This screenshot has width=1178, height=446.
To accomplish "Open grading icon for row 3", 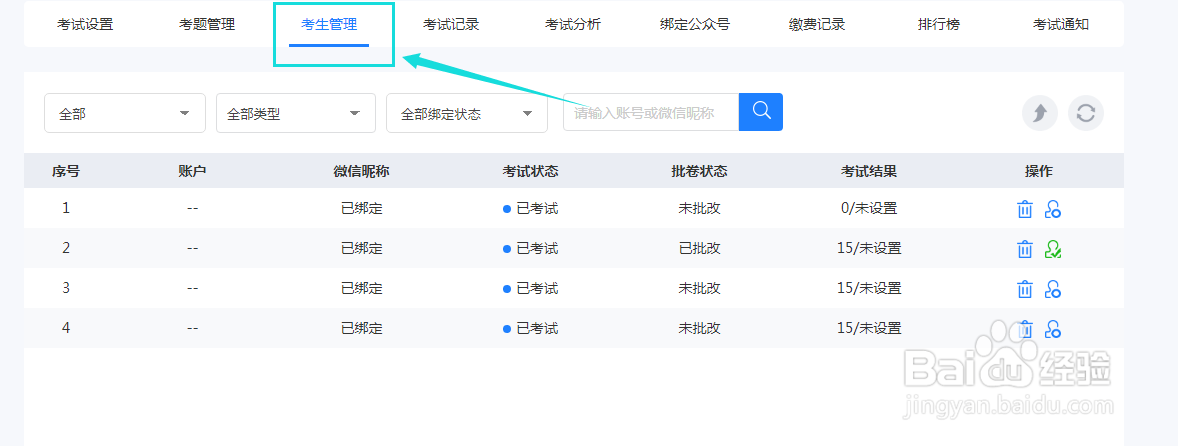I will (1053, 288).
